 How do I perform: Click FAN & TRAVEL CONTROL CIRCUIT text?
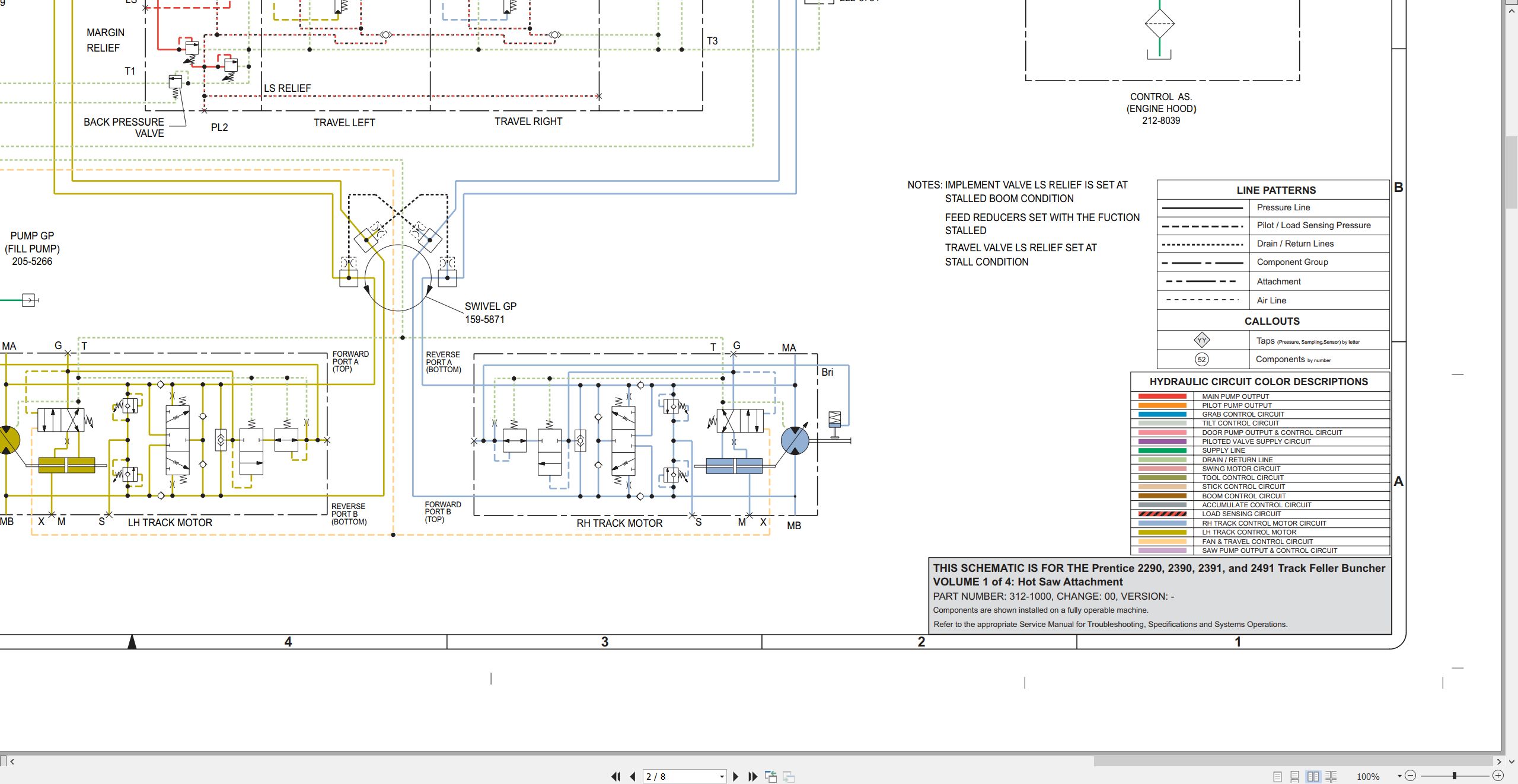(1257, 542)
